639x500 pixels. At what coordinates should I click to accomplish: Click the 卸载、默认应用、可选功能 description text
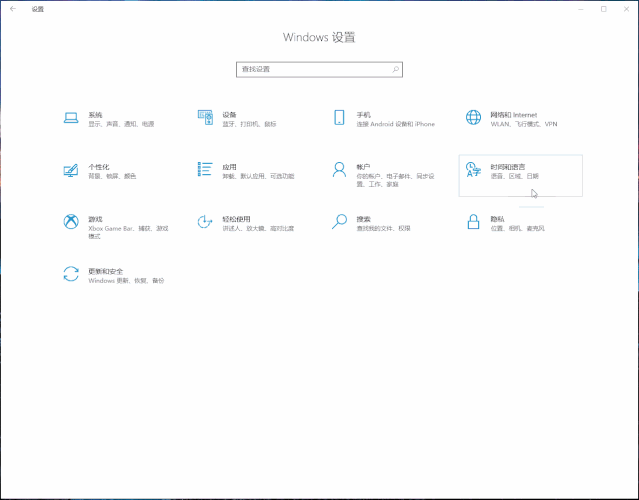pos(258,176)
